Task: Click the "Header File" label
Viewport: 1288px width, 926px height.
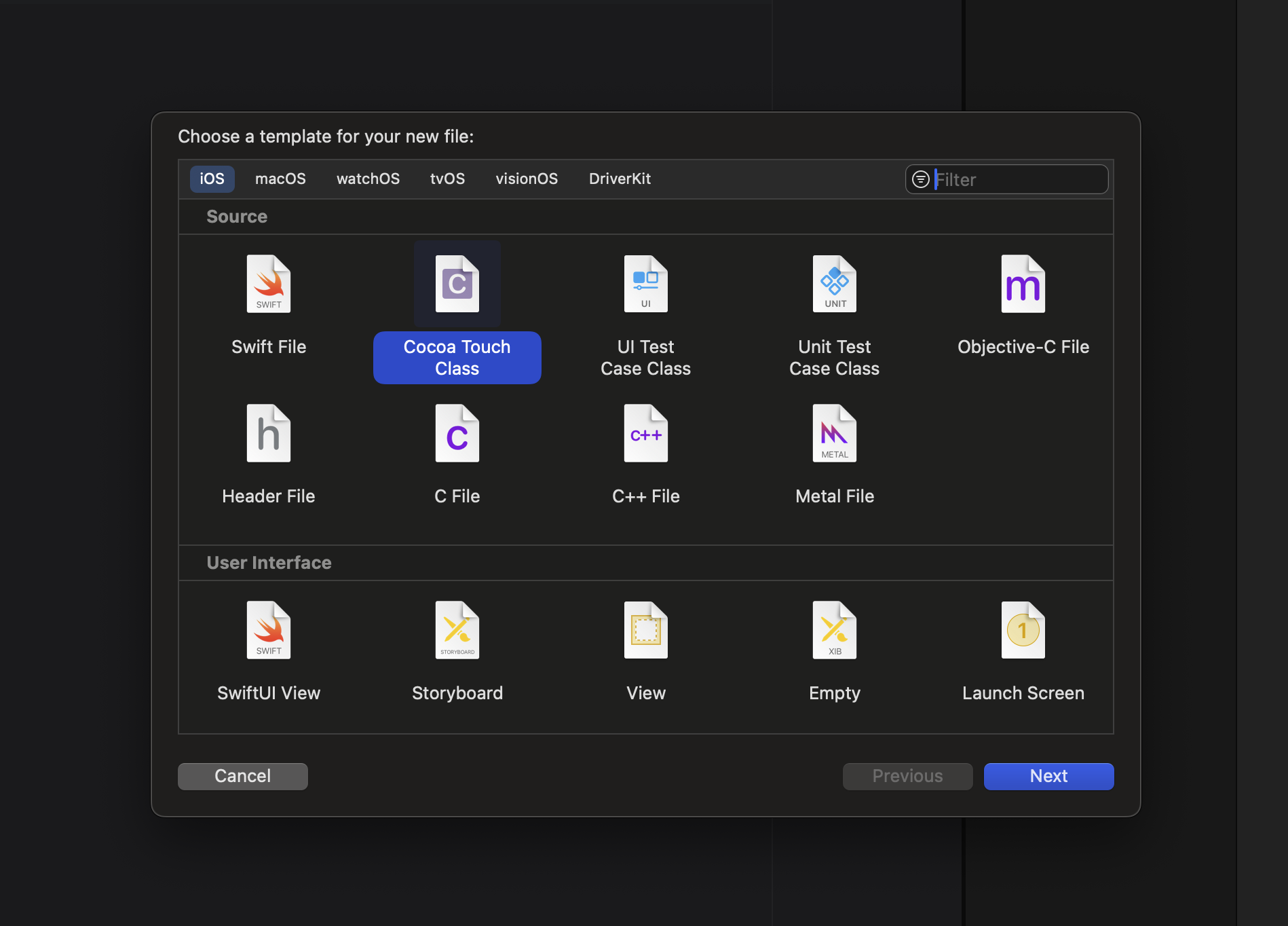Action: click(269, 496)
